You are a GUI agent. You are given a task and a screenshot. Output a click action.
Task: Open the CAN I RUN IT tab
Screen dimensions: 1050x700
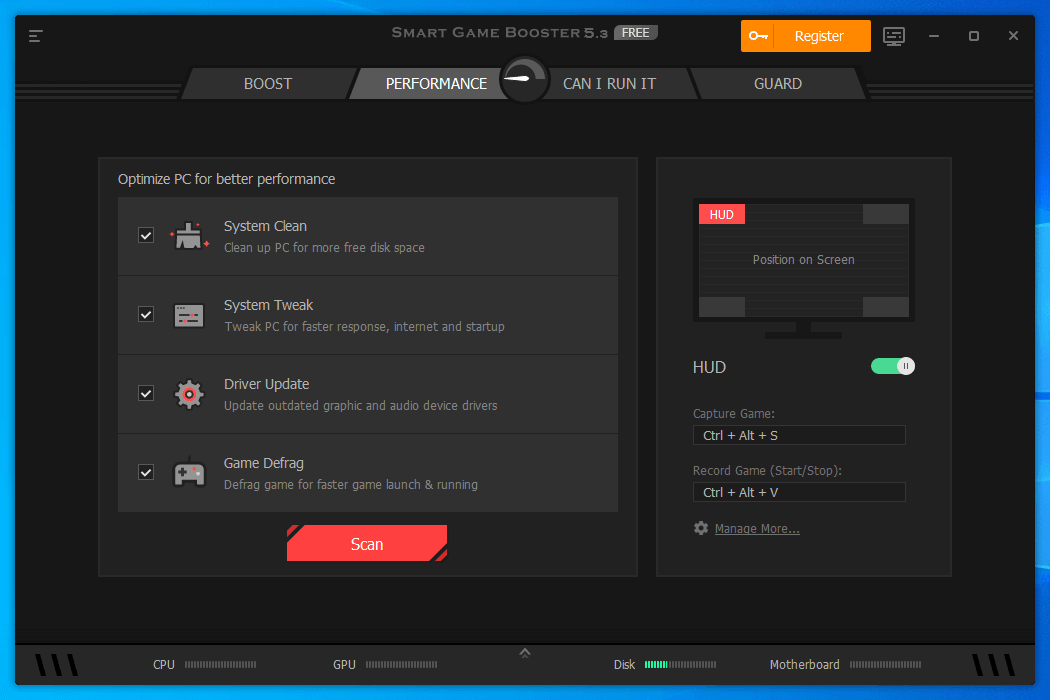pos(609,84)
